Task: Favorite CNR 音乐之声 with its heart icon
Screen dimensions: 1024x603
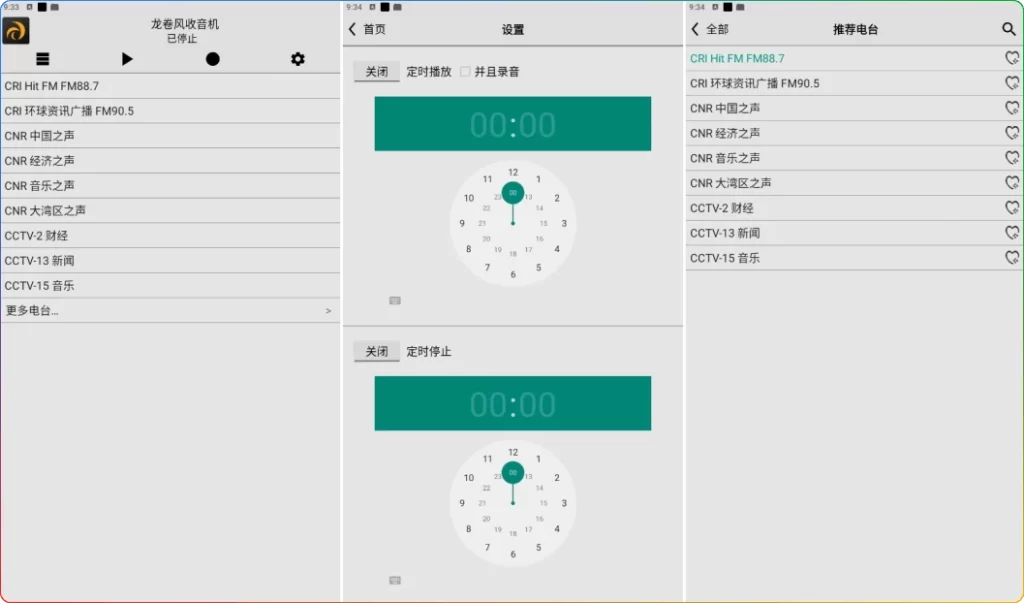Action: tap(1012, 157)
